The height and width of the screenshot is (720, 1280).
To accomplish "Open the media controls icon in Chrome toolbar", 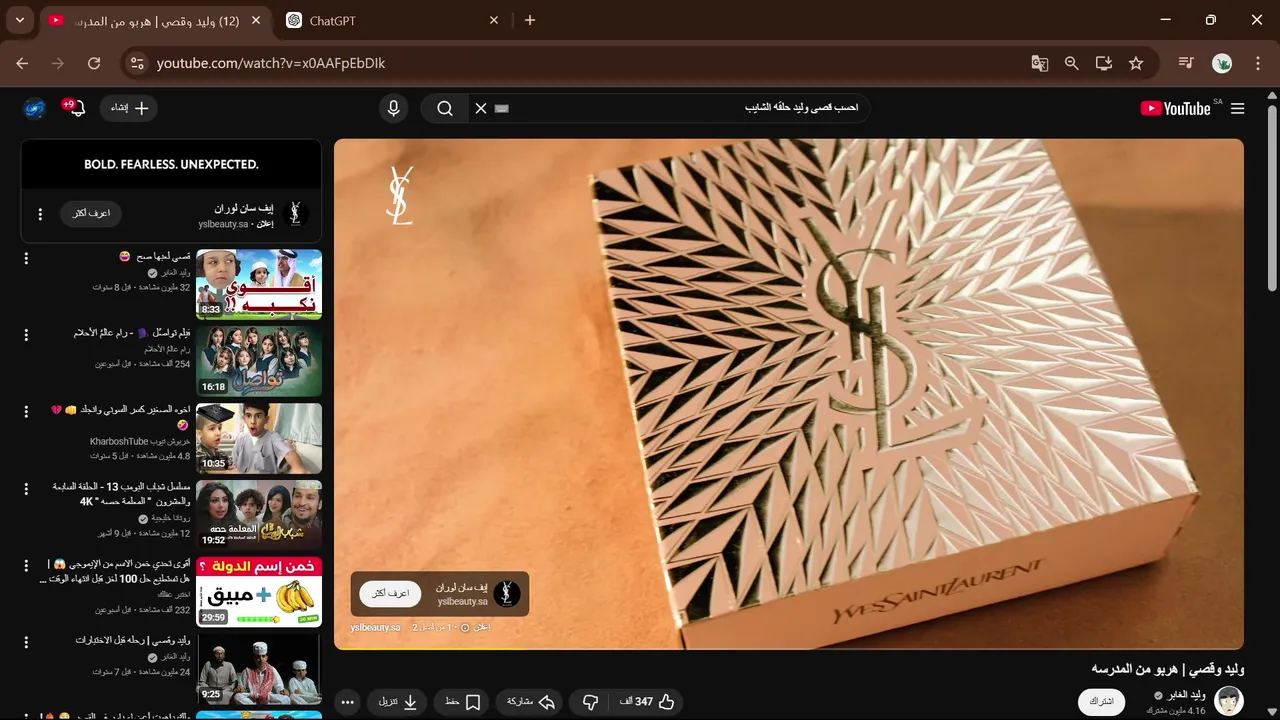I will pyautogui.click(x=1186, y=63).
